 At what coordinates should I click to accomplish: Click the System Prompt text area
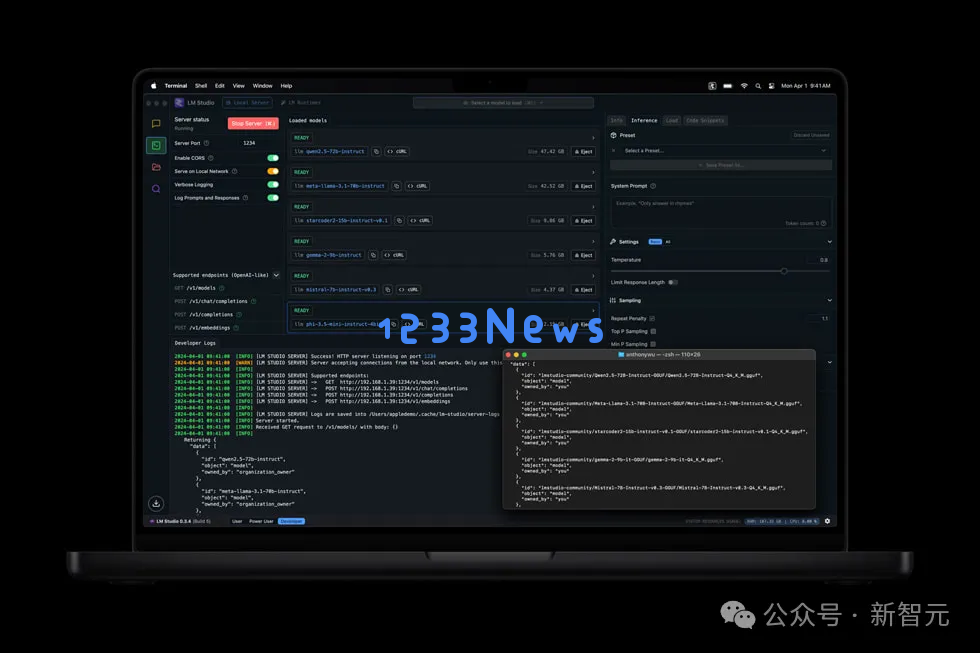pyautogui.click(x=721, y=212)
